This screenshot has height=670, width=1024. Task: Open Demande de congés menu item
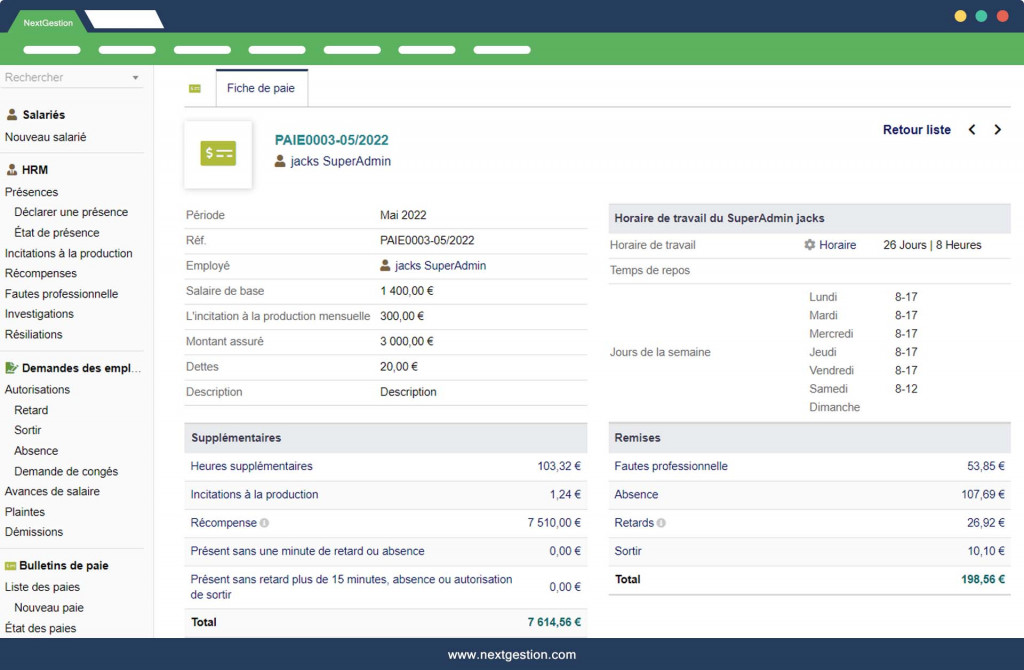(66, 471)
